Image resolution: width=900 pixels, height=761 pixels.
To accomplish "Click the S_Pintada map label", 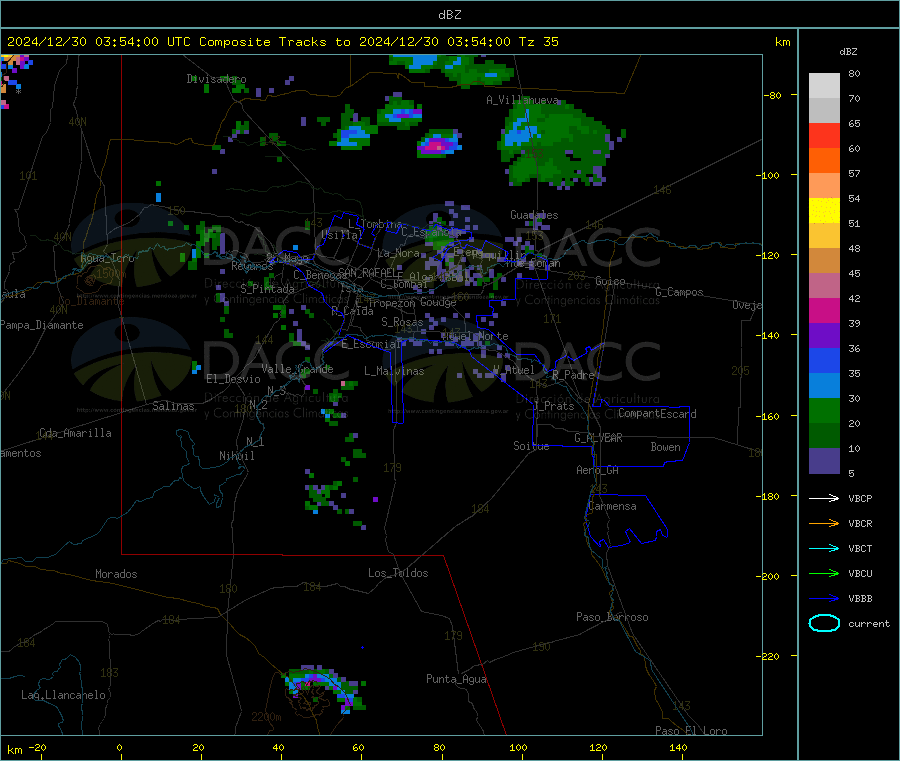I will click(x=267, y=289).
